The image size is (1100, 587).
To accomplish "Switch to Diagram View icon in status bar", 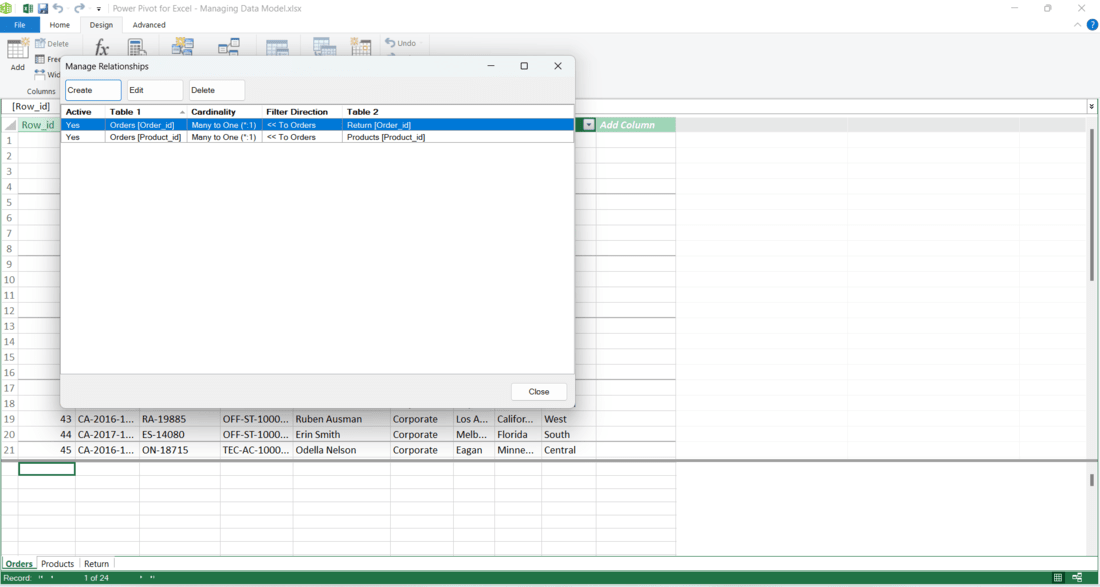I will click(x=1077, y=578).
